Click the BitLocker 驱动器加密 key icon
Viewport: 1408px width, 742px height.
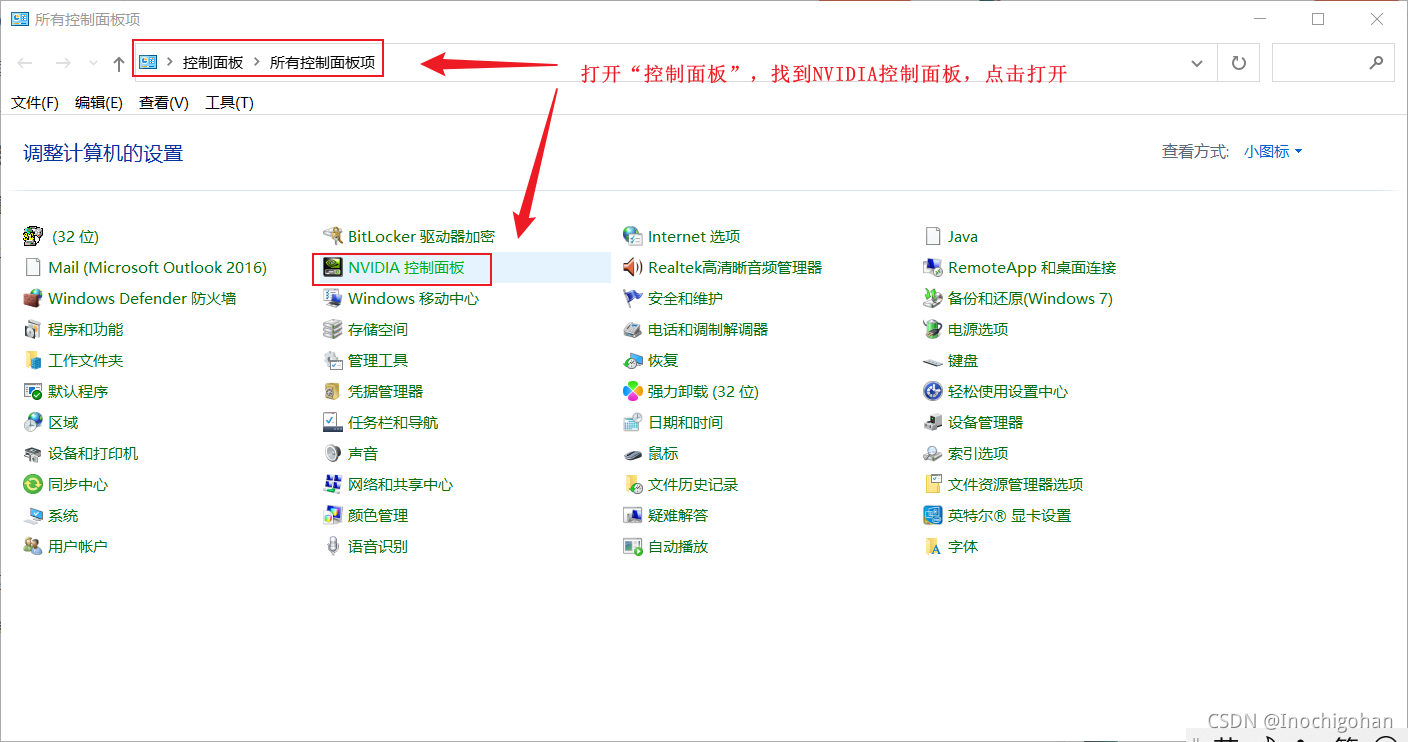coord(333,237)
